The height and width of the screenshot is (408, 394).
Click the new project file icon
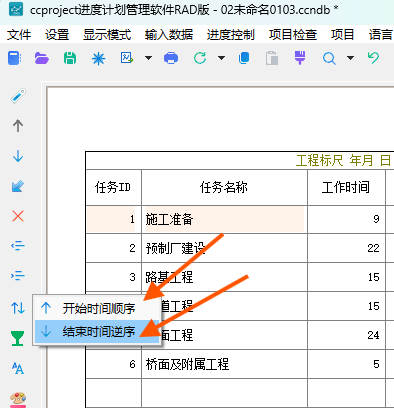click(x=14, y=58)
